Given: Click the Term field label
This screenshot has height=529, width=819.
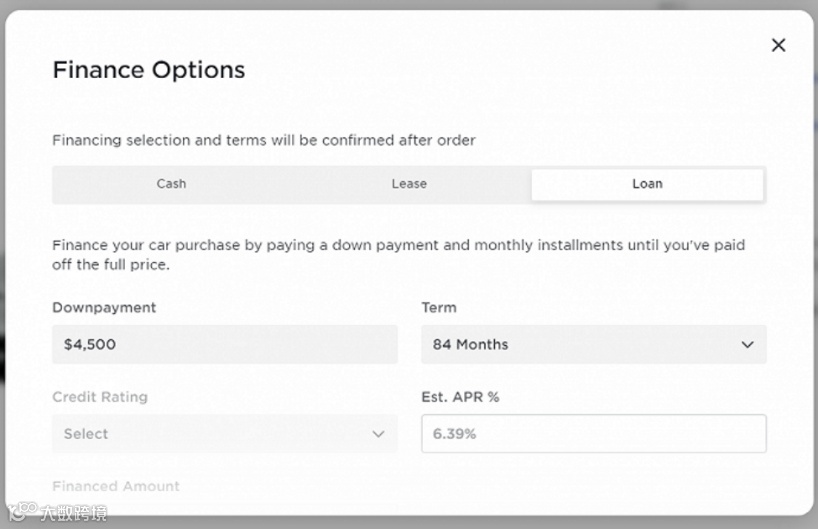Looking at the screenshot, I should [x=439, y=308].
